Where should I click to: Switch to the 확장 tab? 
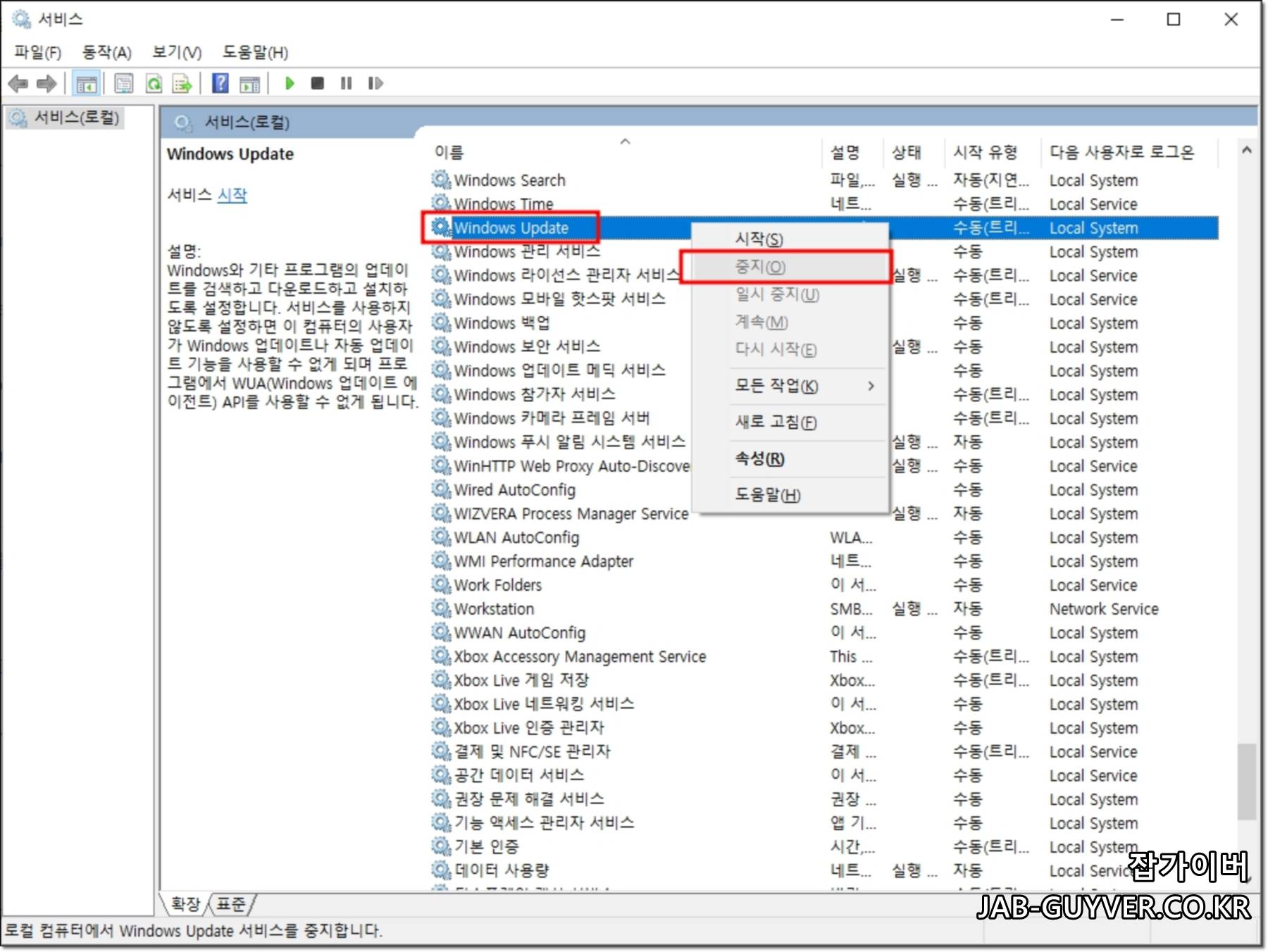coord(186,903)
